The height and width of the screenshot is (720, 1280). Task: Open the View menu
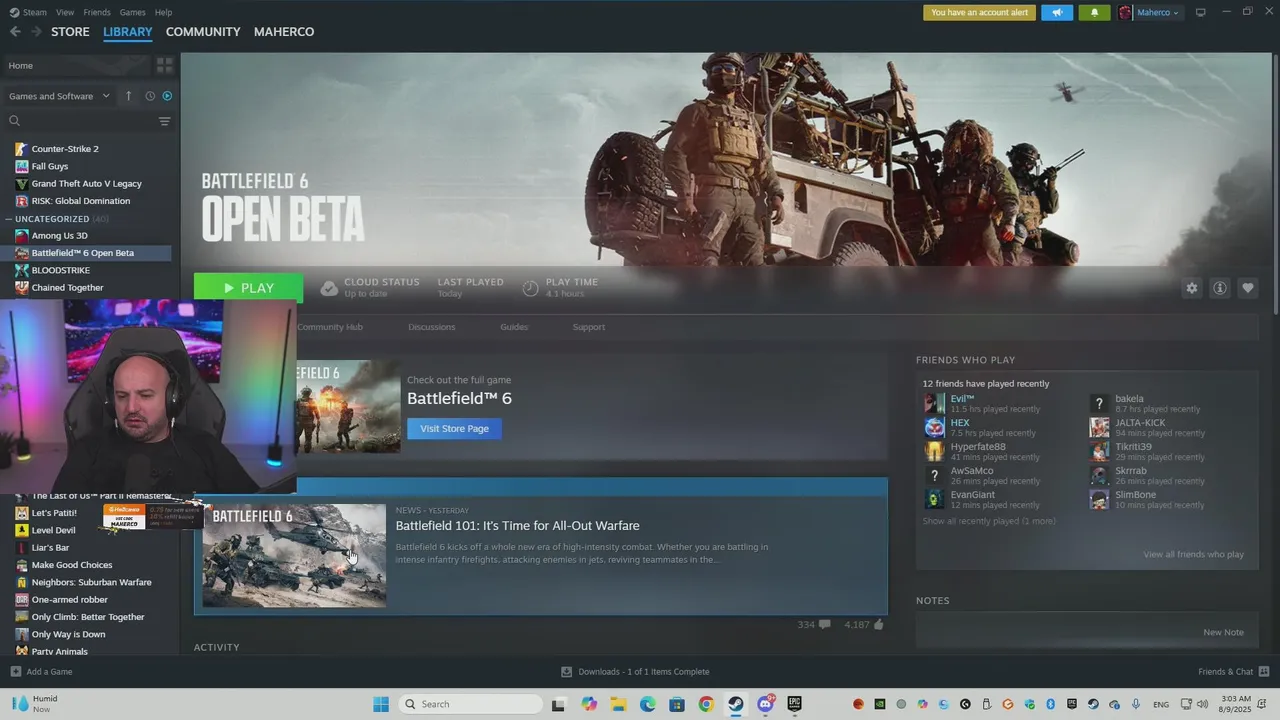pyautogui.click(x=65, y=12)
